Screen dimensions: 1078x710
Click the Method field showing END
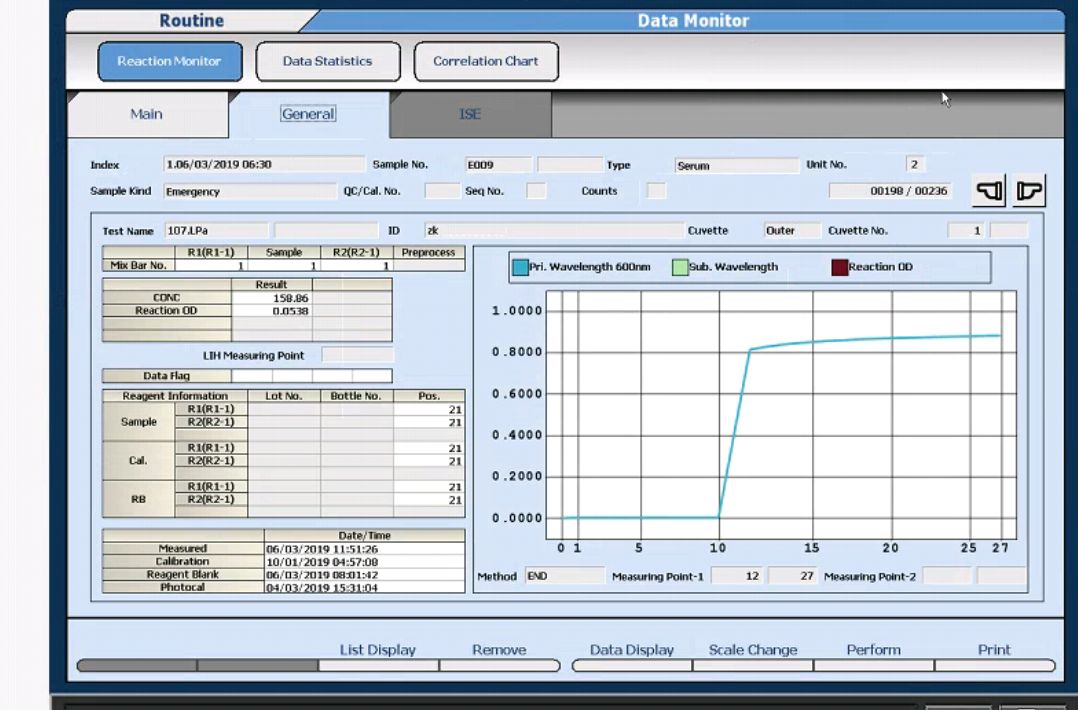click(x=564, y=576)
